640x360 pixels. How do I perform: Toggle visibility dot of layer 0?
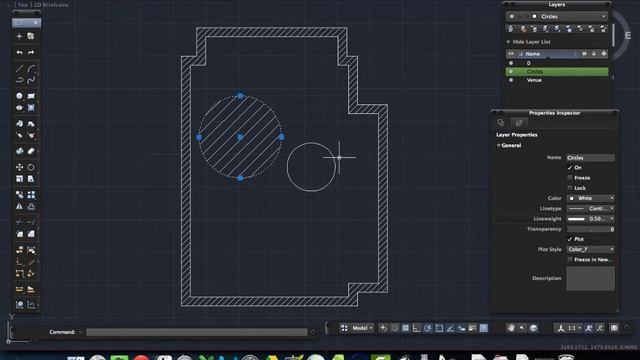click(511, 63)
